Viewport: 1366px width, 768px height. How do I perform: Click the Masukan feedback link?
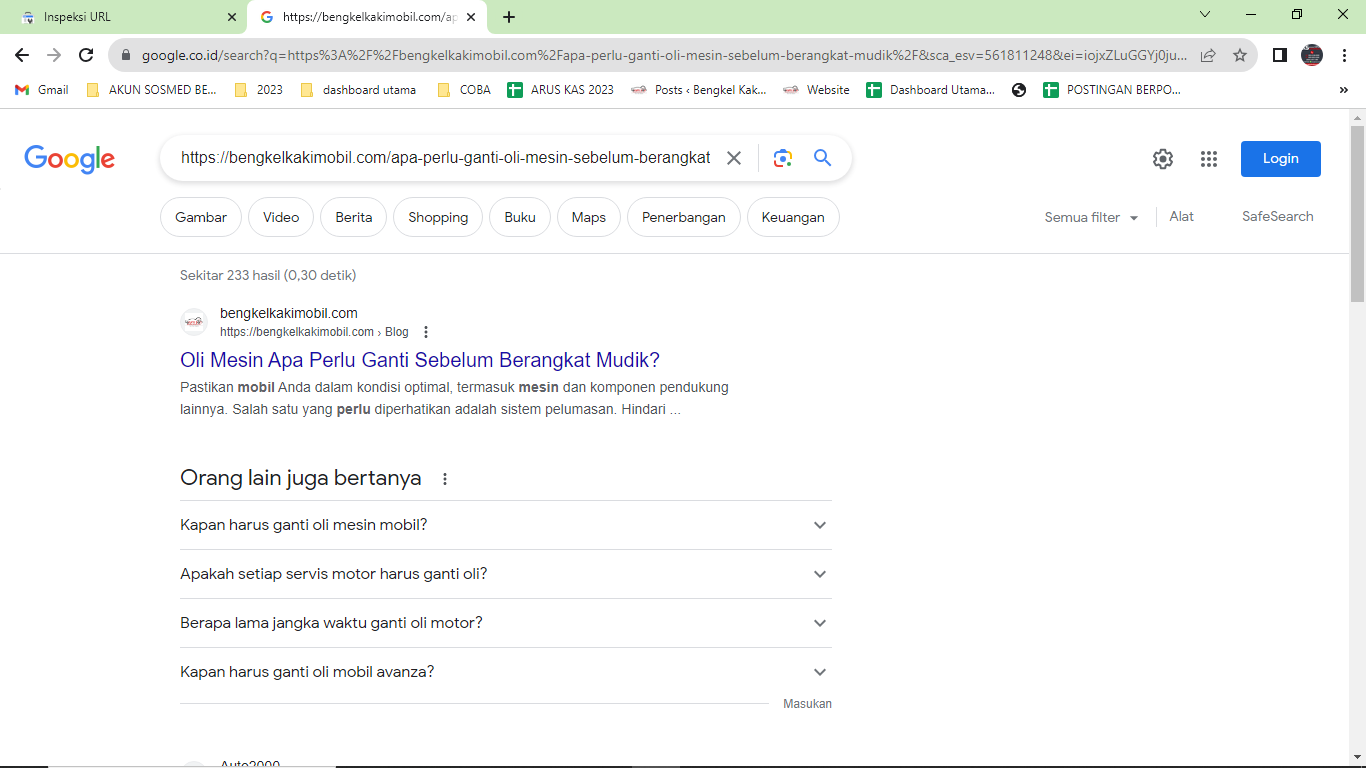pos(807,704)
